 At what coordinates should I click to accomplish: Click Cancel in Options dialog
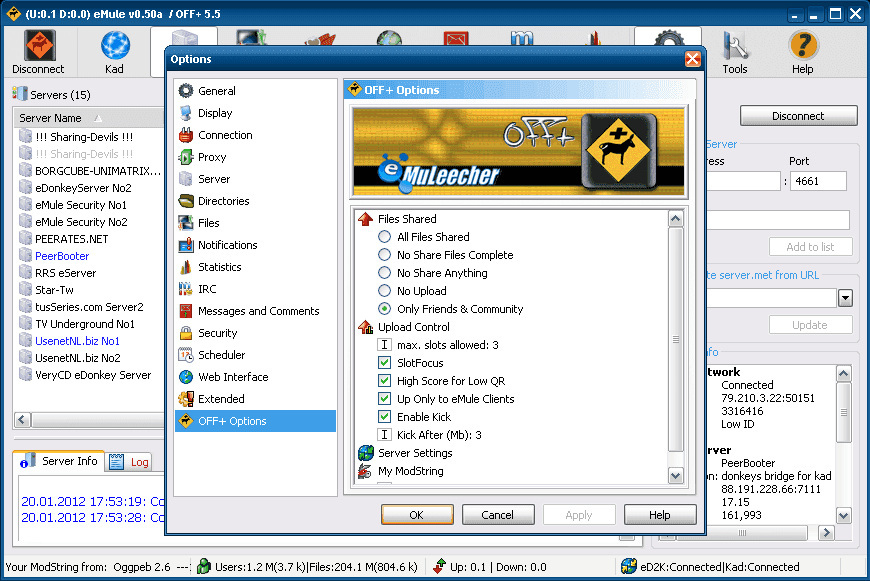(x=498, y=515)
